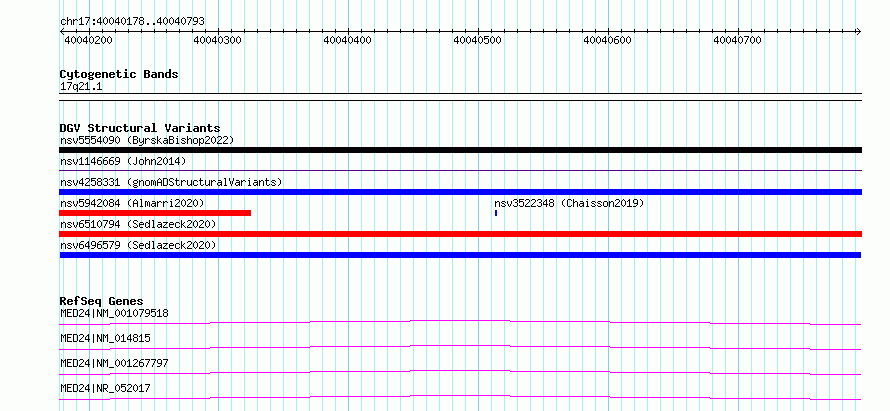This screenshot has width=890, height=411.
Task: Select the blue nsv4258331 variant bar
Action: (460, 192)
